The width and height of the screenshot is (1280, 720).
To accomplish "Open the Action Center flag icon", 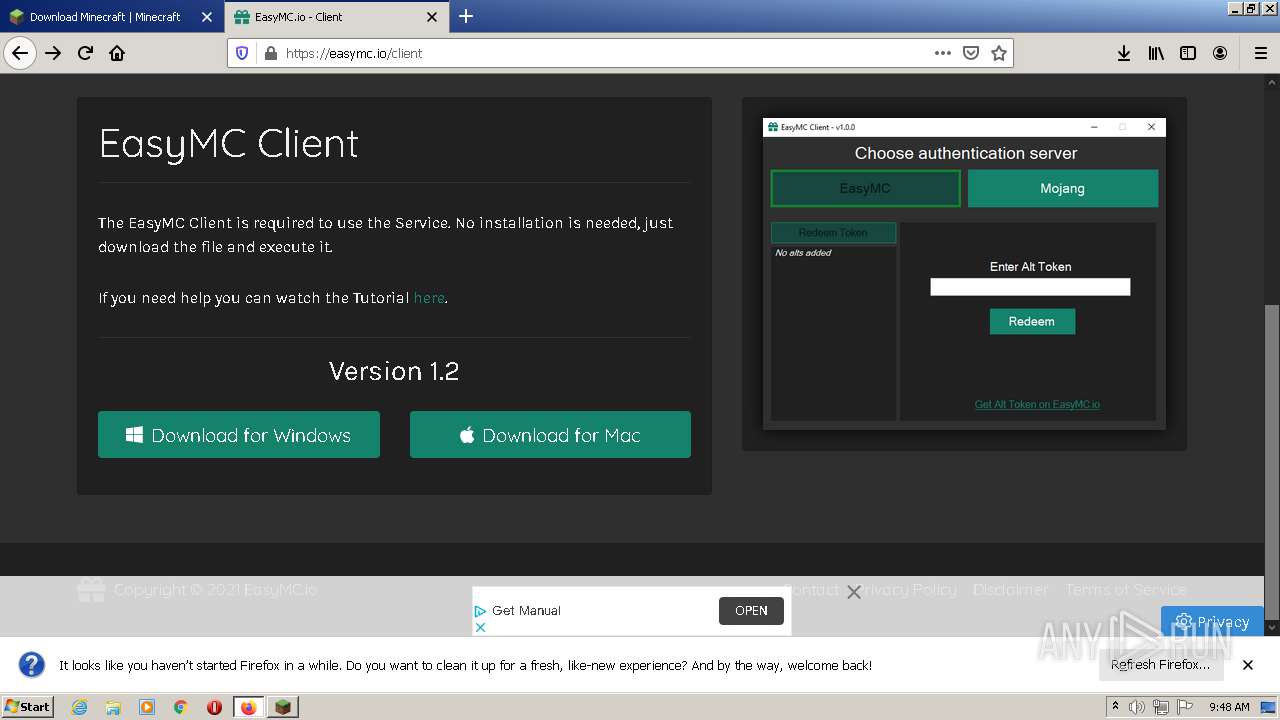I will pos(1185,707).
